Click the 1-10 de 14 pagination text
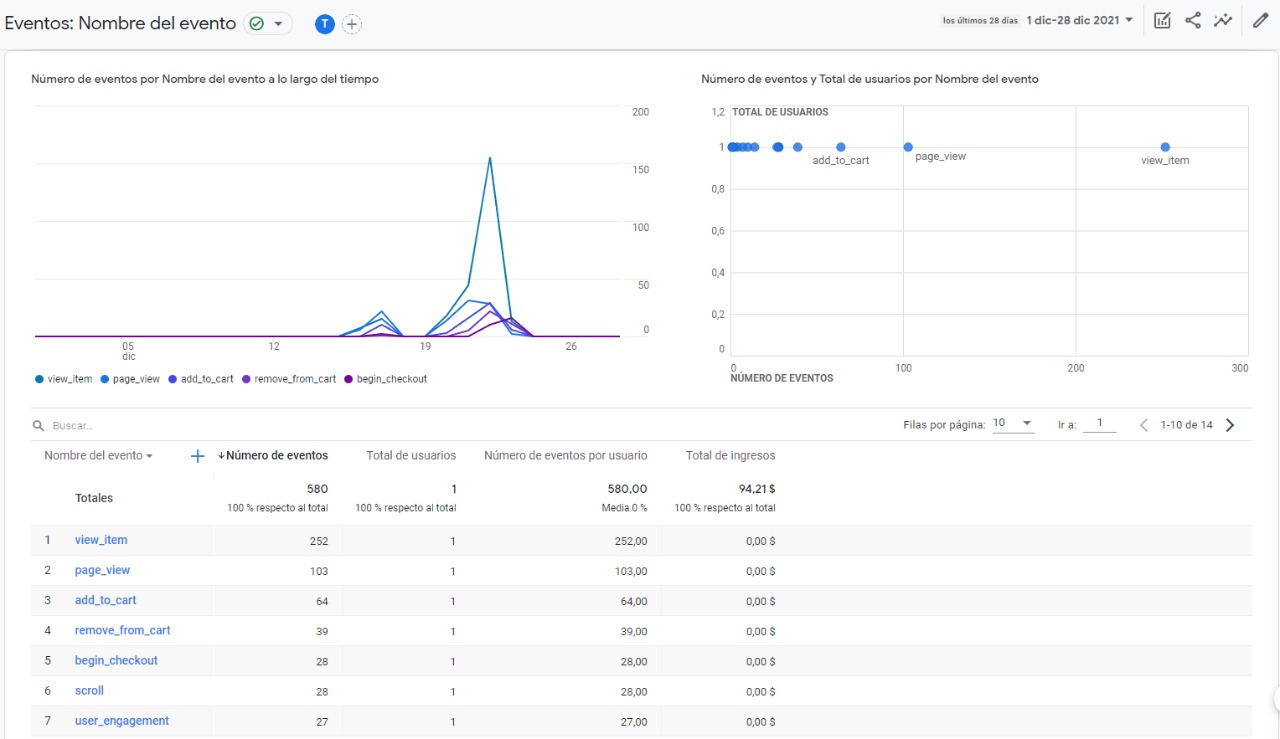Screen dimensions: 1280x739 (1186, 425)
